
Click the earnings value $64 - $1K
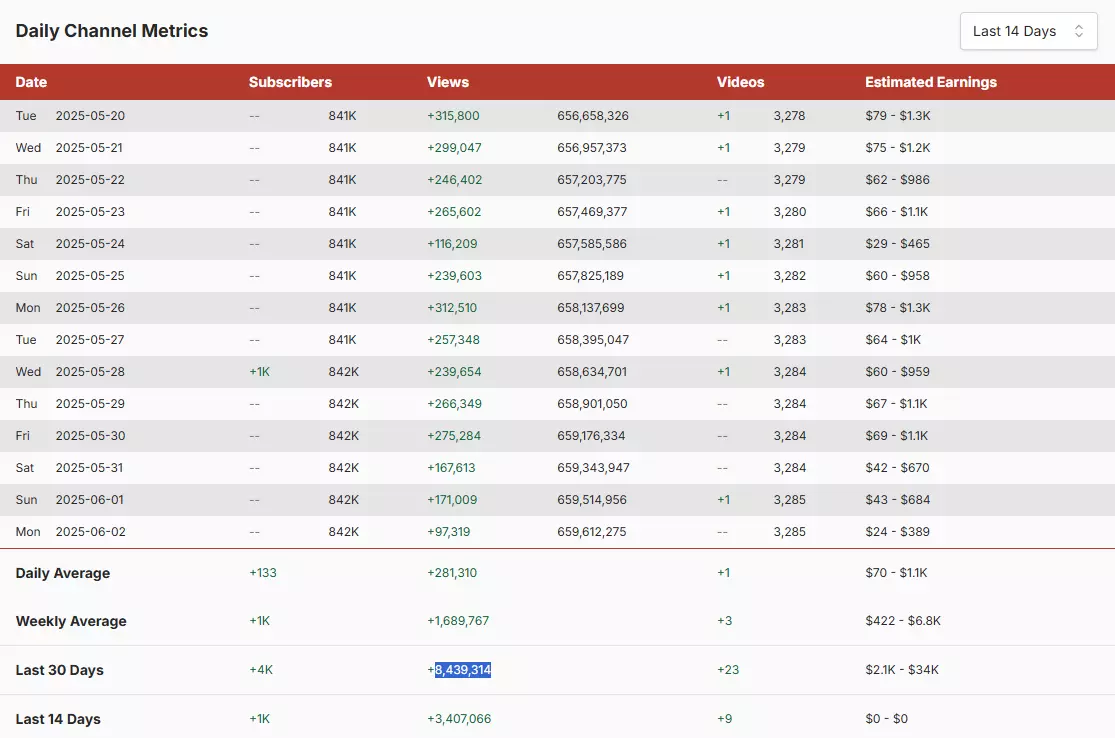coord(893,340)
